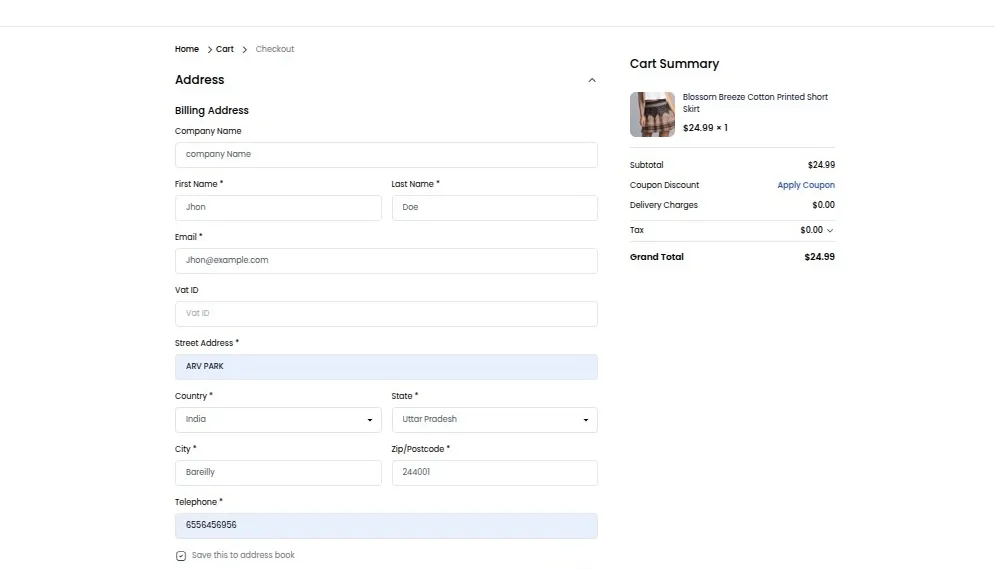Select the Email input field
Viewport: 995px width, 569px height.
point(386,261)
